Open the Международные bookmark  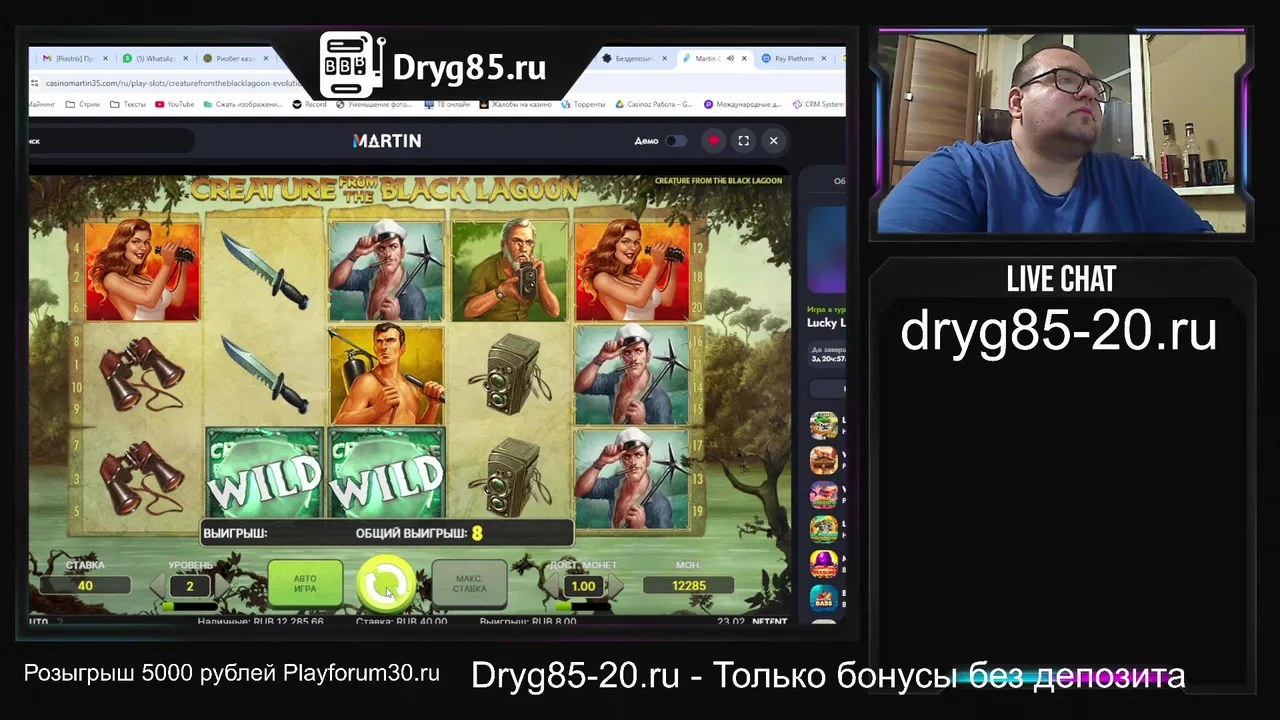pos(743,104)
